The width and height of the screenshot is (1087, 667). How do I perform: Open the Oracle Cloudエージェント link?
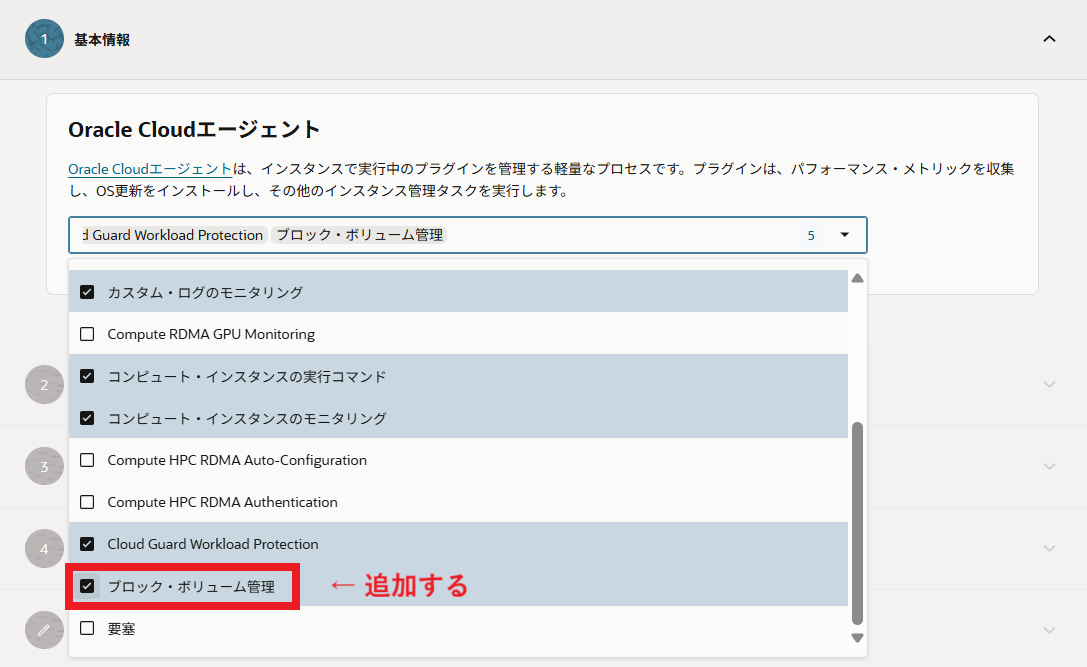(150, 169)
